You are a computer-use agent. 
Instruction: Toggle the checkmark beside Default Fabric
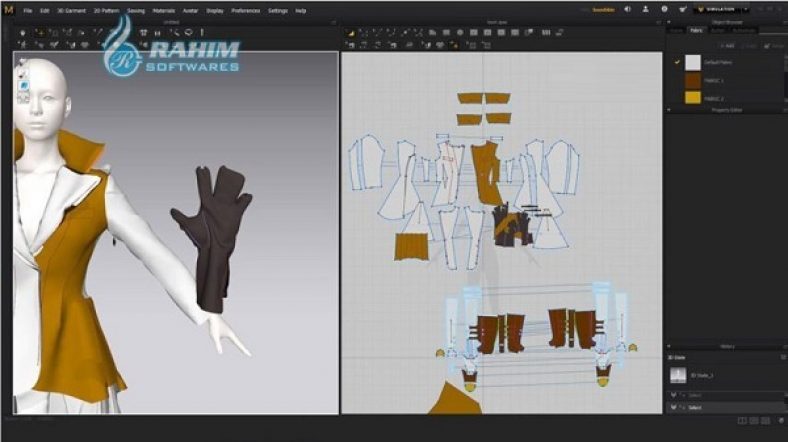pos(677,62)
